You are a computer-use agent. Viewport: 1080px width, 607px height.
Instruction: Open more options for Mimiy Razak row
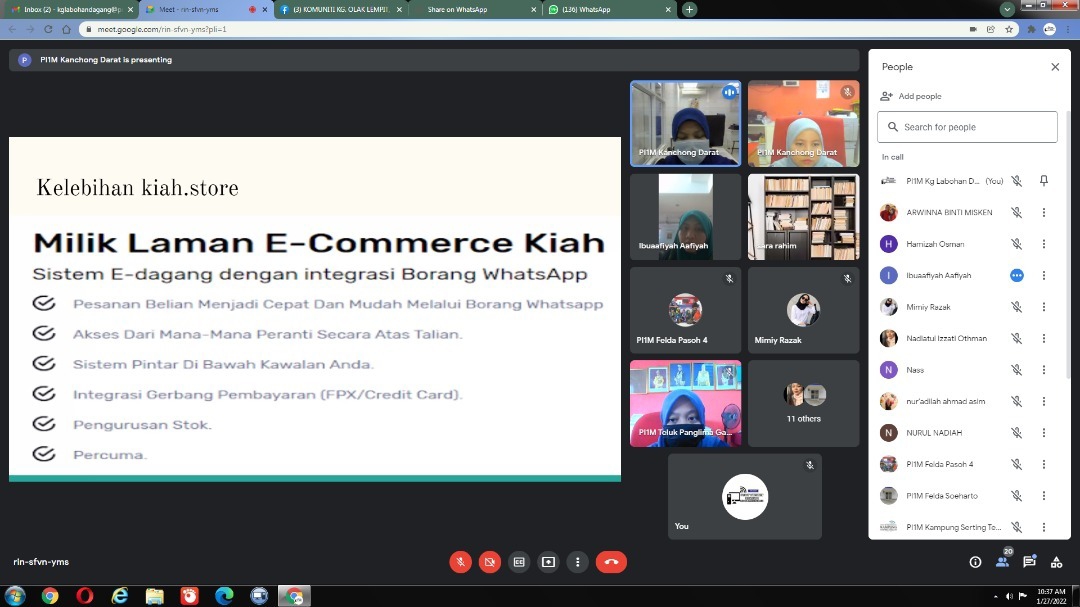1044,307
